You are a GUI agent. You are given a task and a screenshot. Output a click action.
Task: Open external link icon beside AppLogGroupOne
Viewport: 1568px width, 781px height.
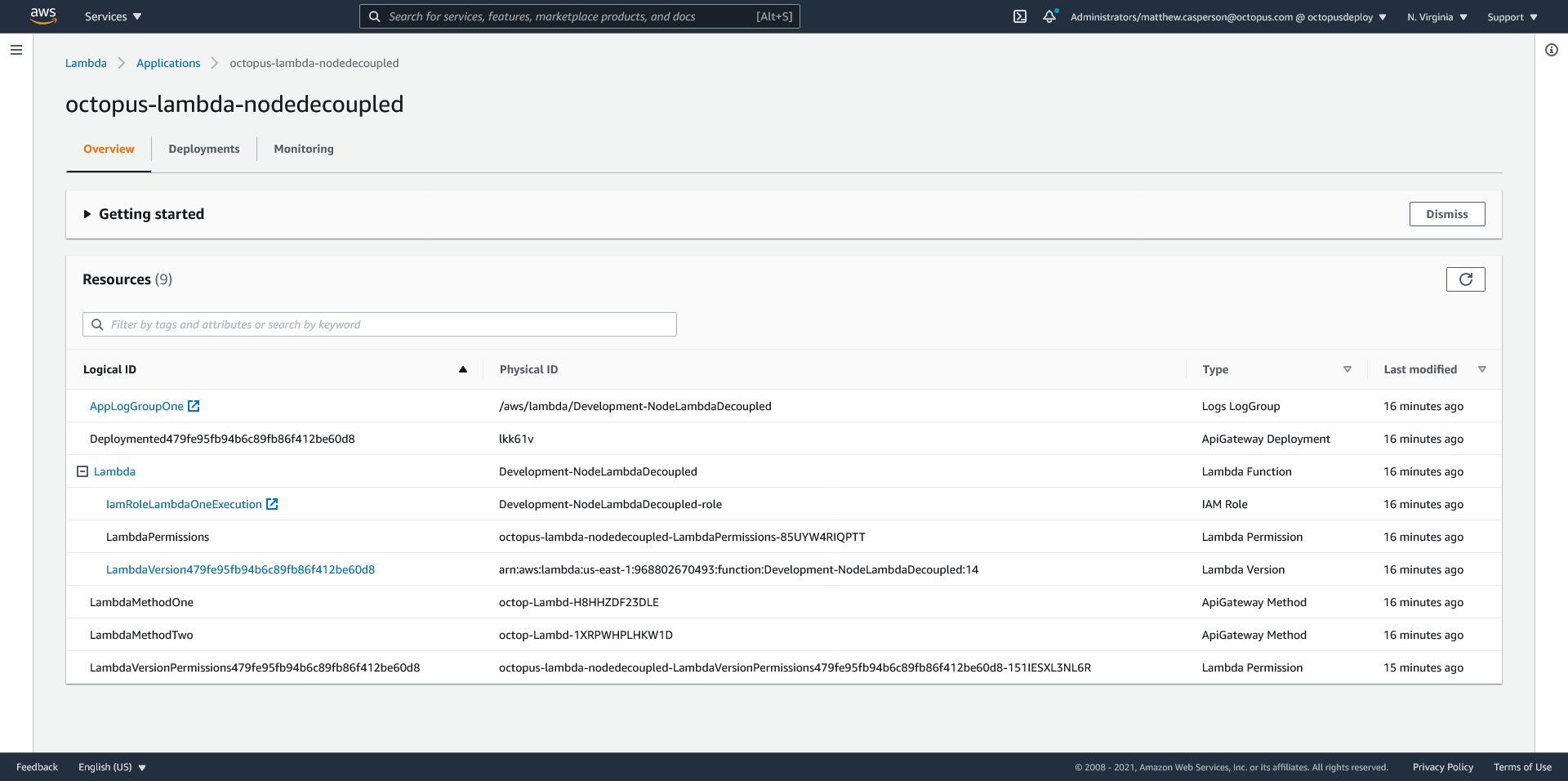click(194, 406)
